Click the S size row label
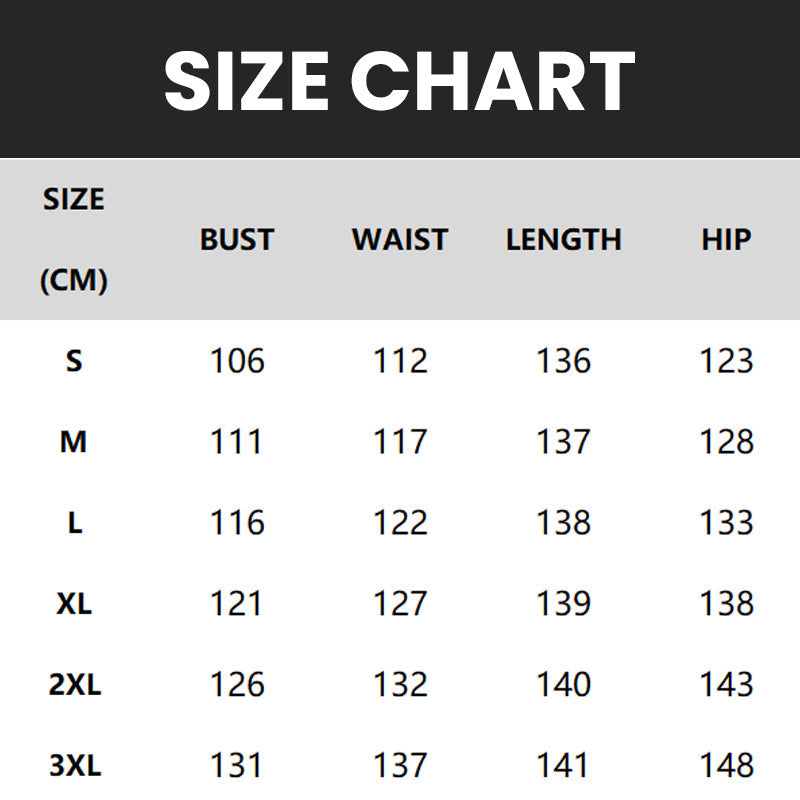The image size is (800, 800). (x=74, y=361)
